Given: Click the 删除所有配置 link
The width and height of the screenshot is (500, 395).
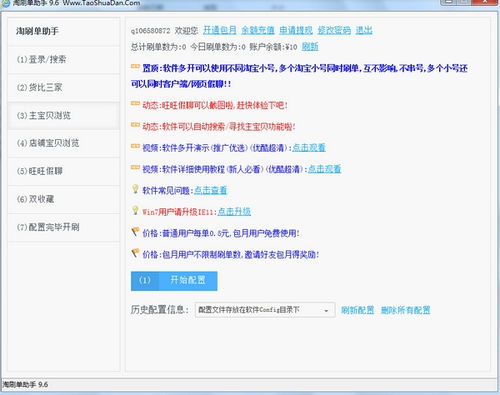Looking at the screenshot, I should point(406,310).
